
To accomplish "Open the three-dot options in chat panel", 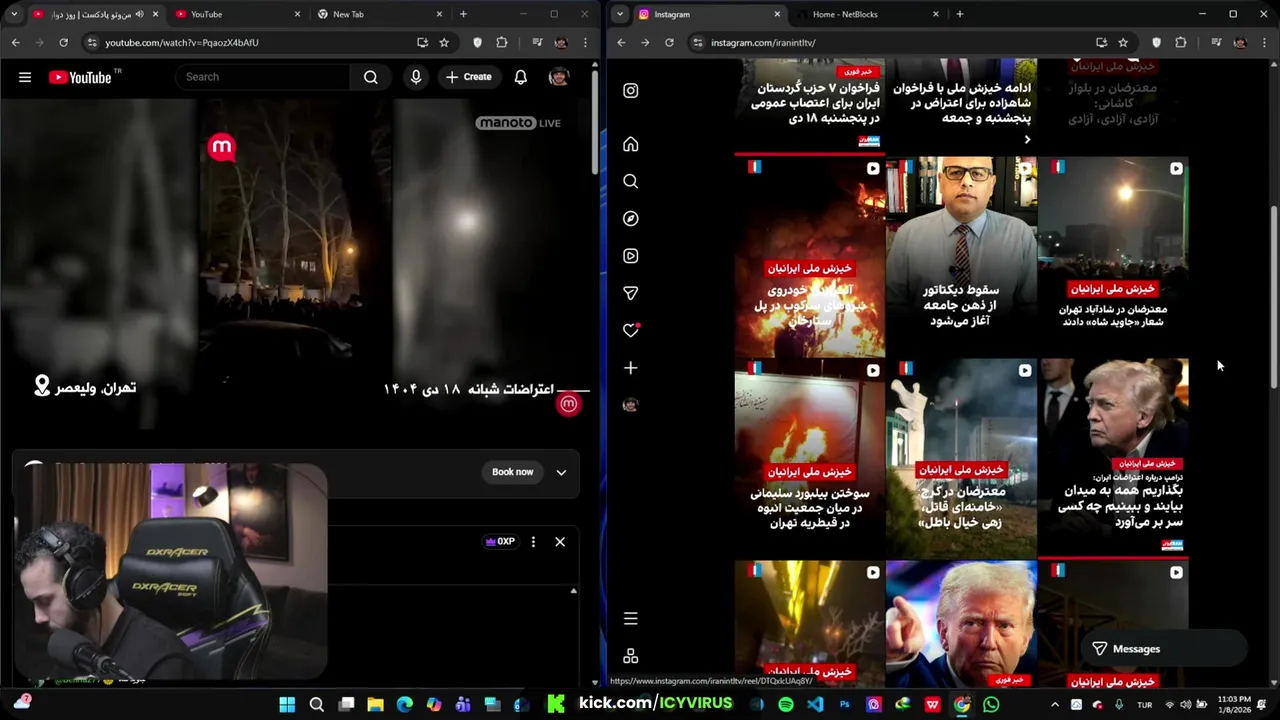I will [533, 542].
